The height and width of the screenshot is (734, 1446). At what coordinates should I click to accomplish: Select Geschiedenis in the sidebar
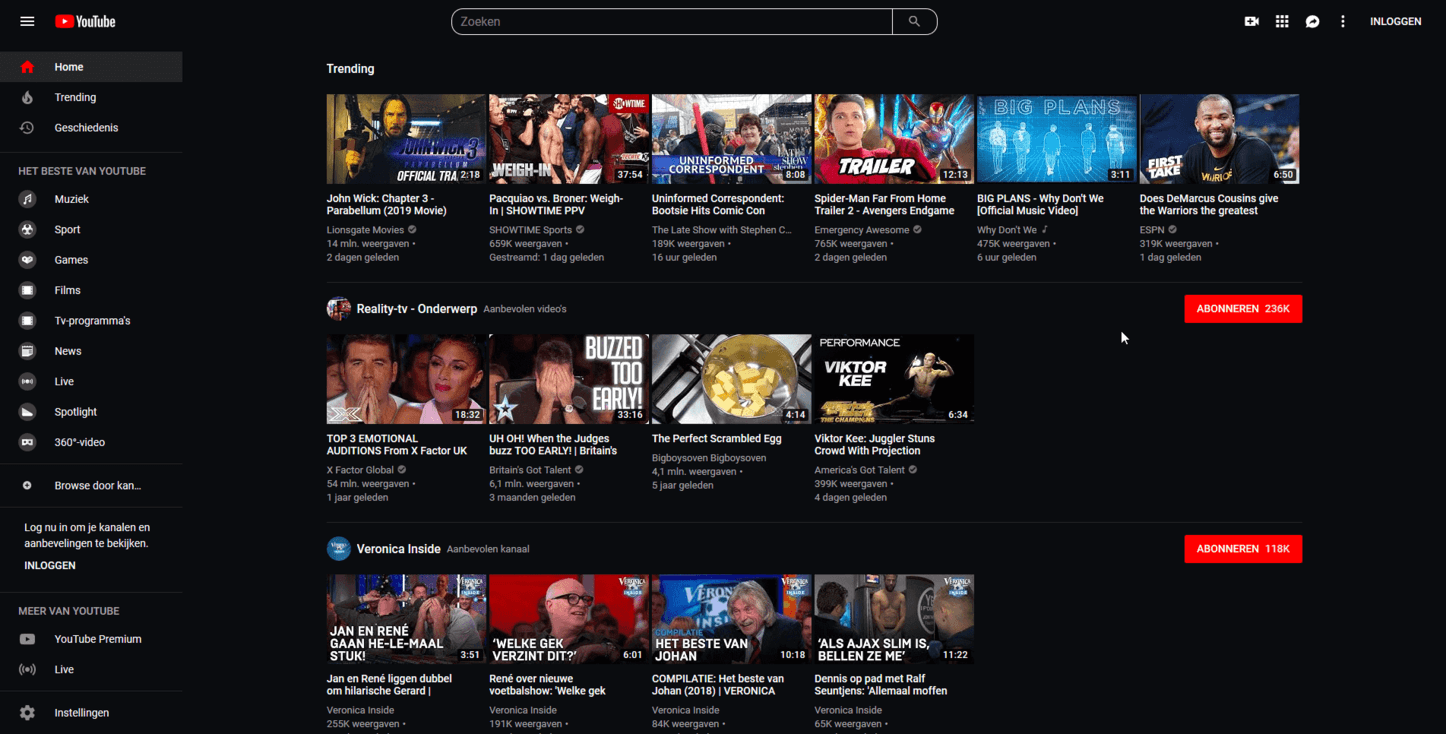pos(91,128)
